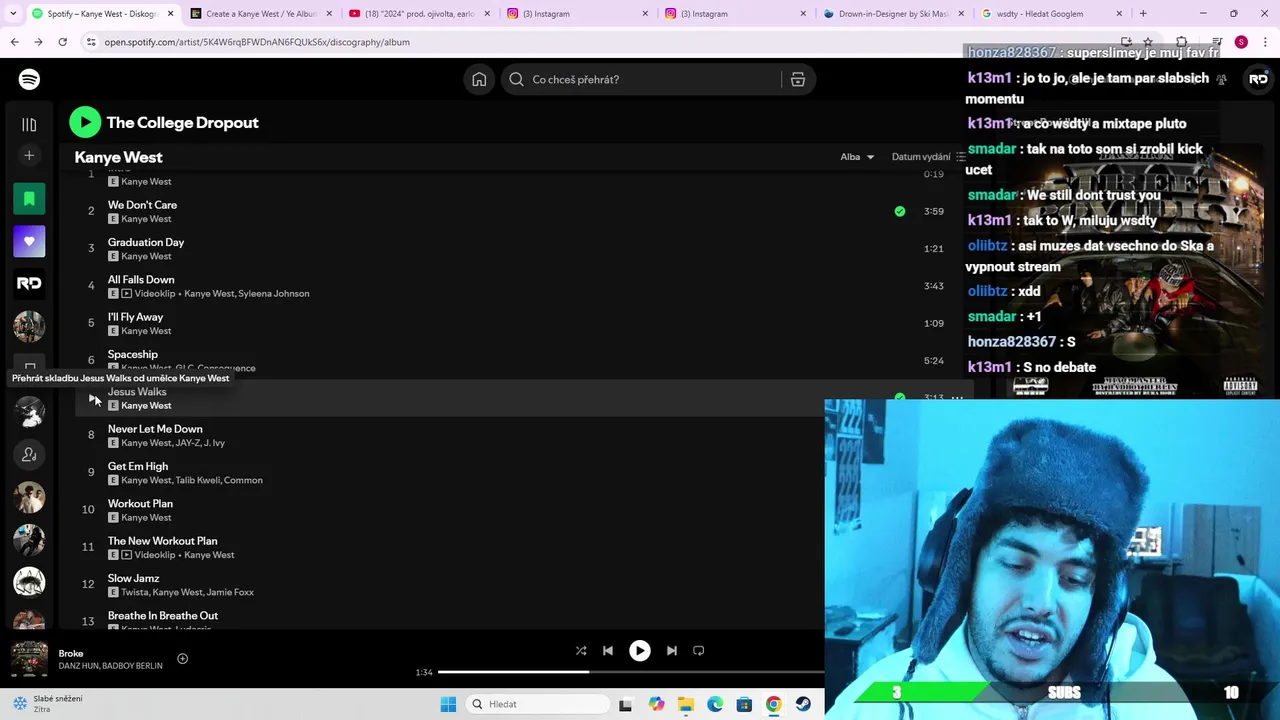This screenshot has width=1280, height=720.
Task: Reload the Spotify page
Action: (62, 42)
